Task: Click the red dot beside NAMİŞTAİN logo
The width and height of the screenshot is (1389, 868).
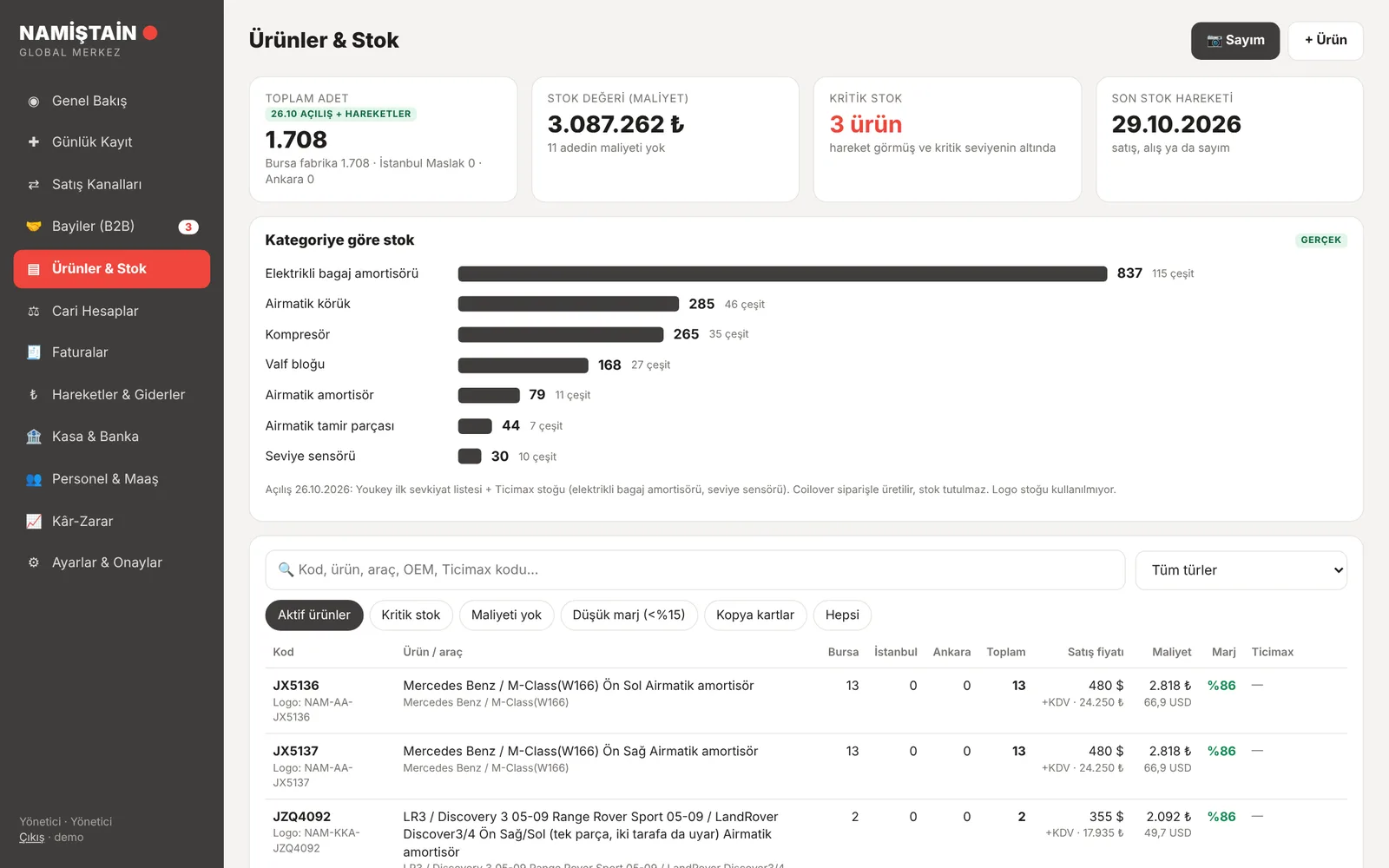Action: (x=150, y=33)
